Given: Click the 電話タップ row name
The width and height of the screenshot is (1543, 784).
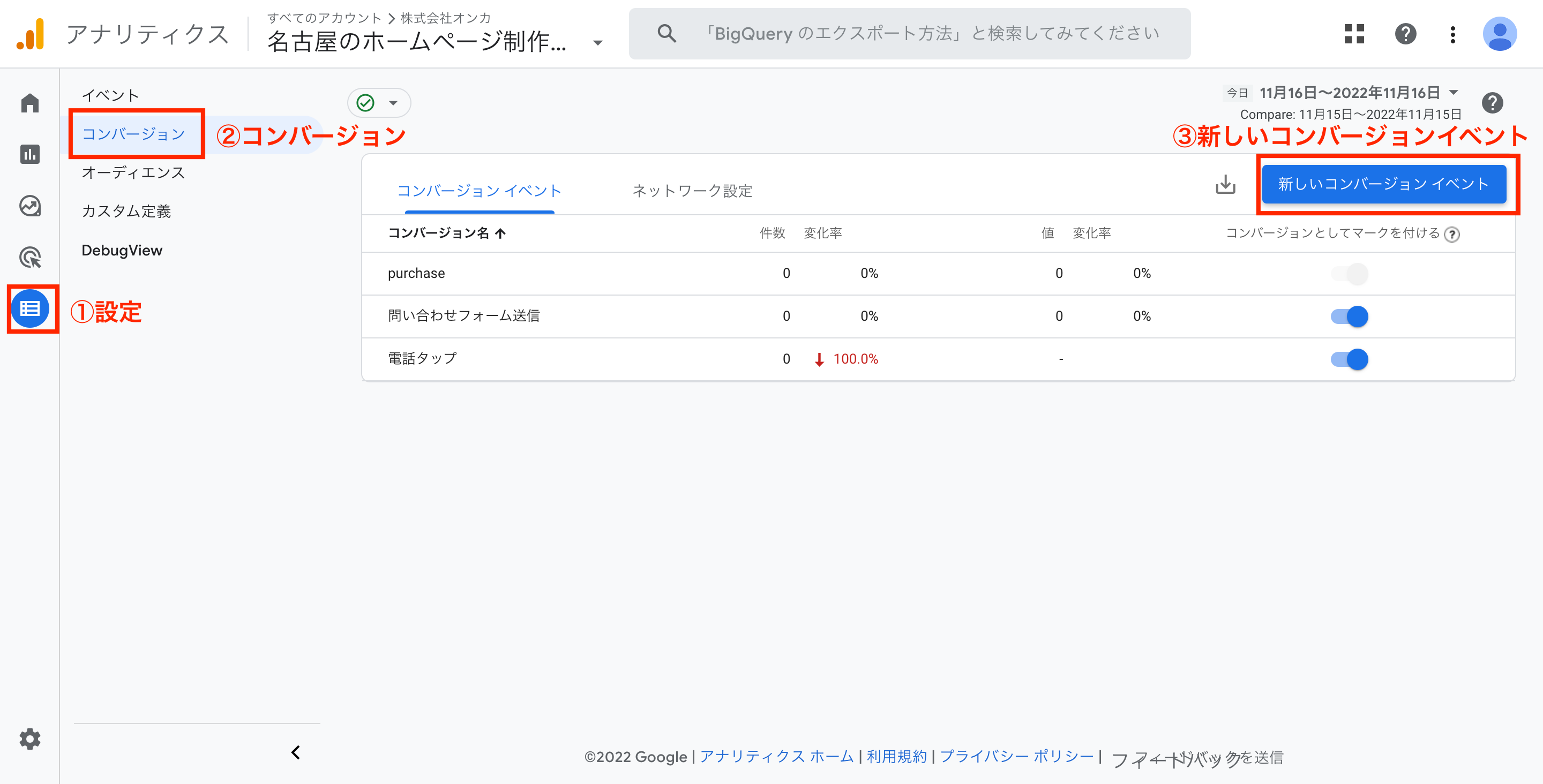Looking at the screenshot, I should (422, 358).
